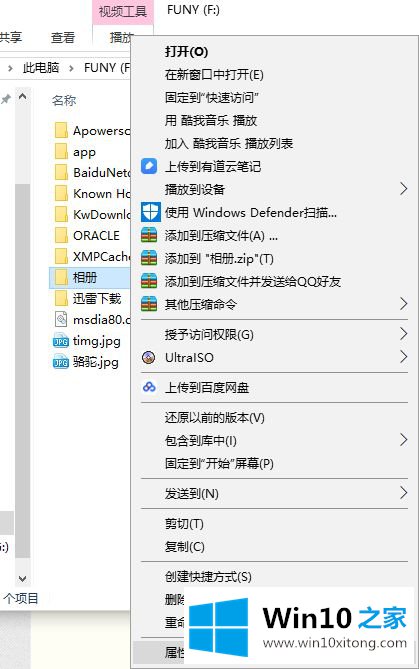
Task: Expand the 包含到库中(I) submenu arrow
Action: 403,440
